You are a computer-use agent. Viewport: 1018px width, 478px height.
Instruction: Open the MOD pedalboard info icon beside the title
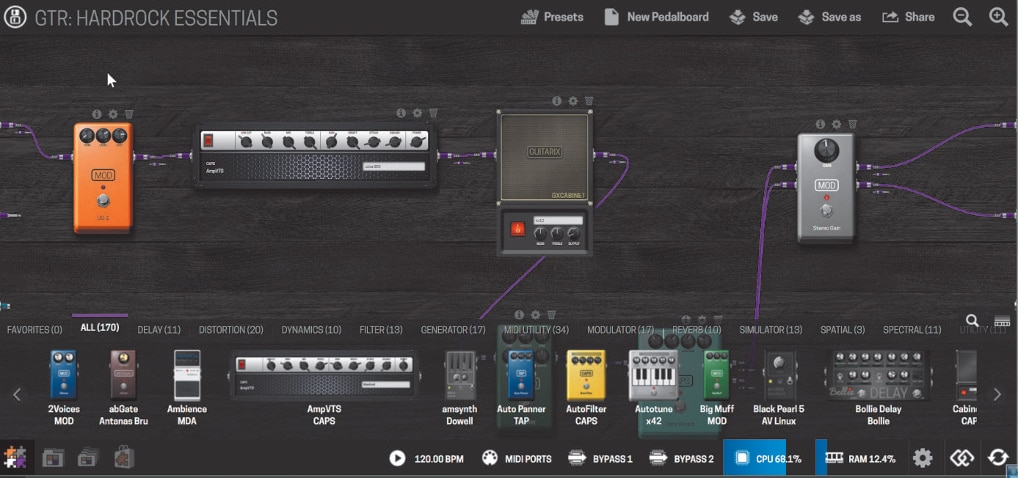[15, 17]
